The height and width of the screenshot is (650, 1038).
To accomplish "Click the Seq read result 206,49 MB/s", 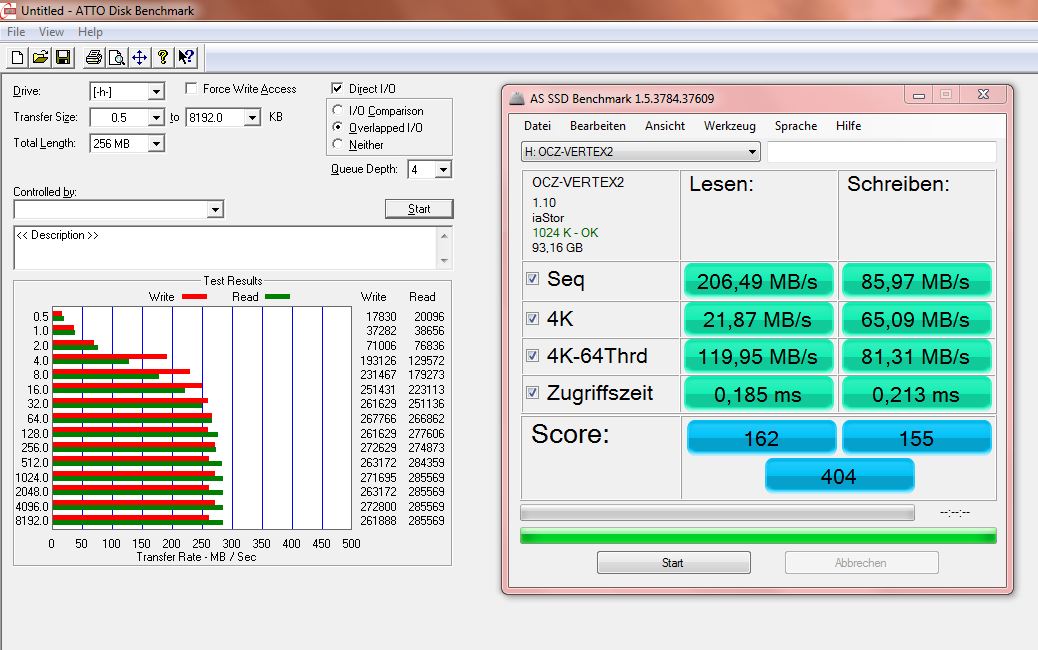I will click(758, 281).
